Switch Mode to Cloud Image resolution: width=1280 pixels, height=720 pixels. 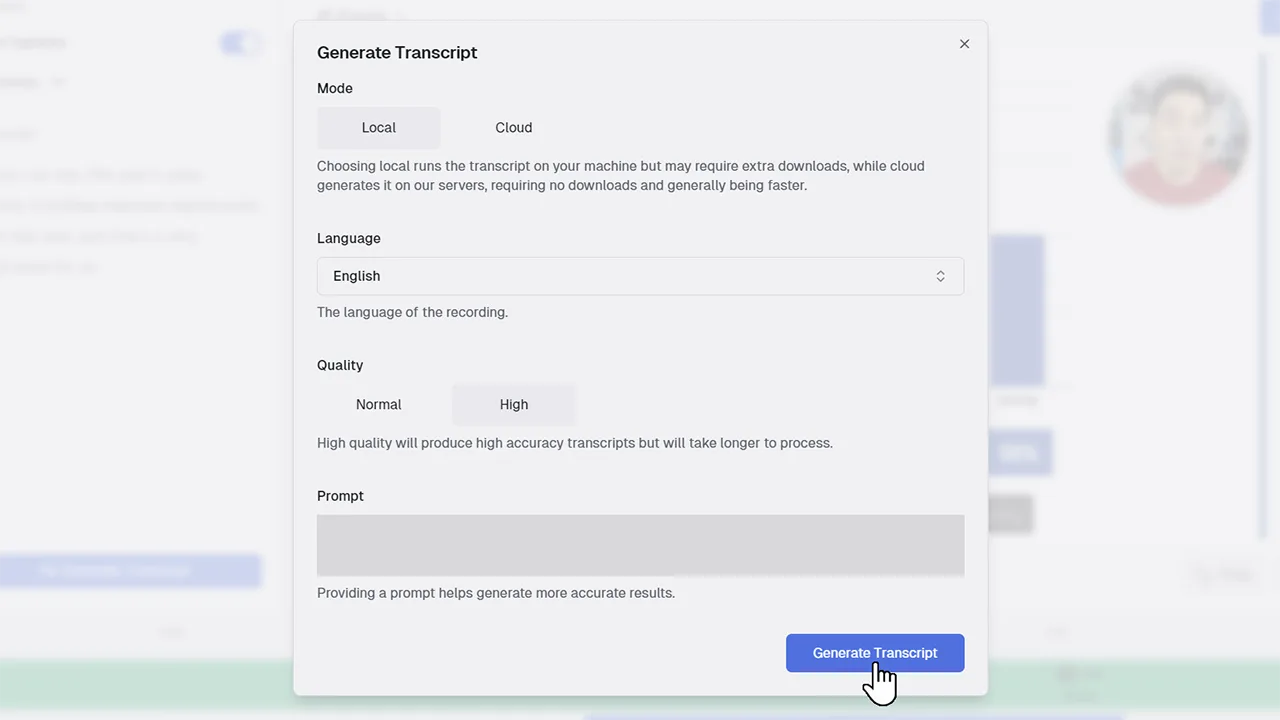tap(513, 127)
